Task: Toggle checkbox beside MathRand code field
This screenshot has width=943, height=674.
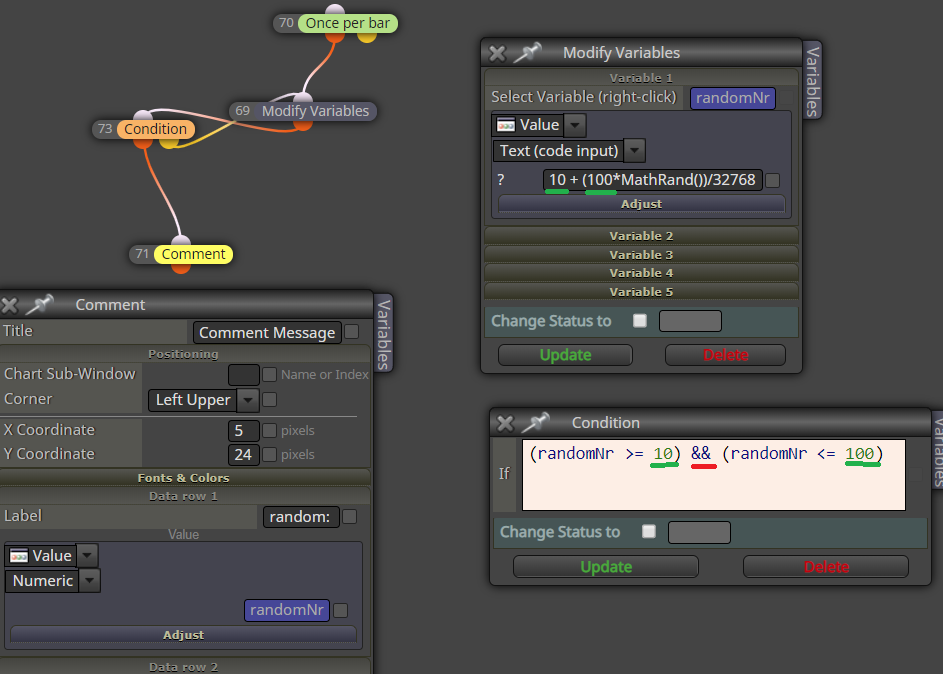Action: click(773, 180)
